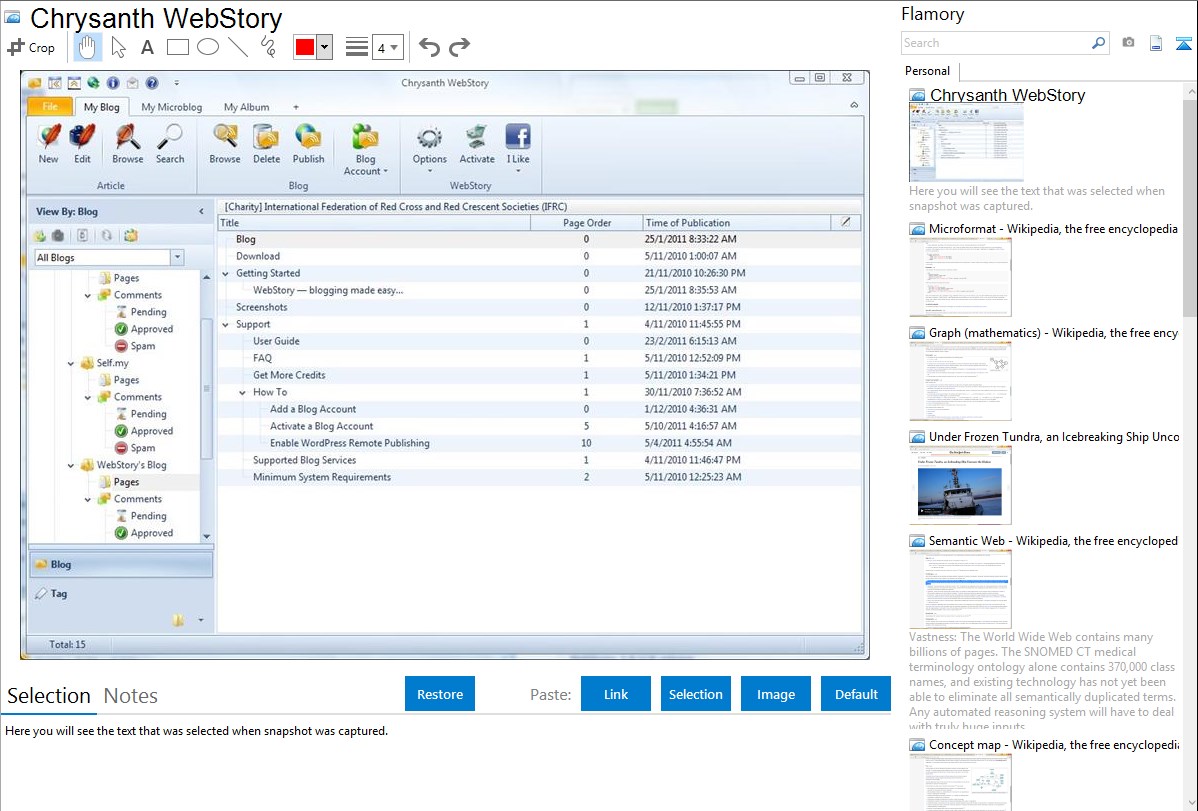Collapse the ribbon with the chevron
Screen dimensions: 1198x811
click(854, 105)
